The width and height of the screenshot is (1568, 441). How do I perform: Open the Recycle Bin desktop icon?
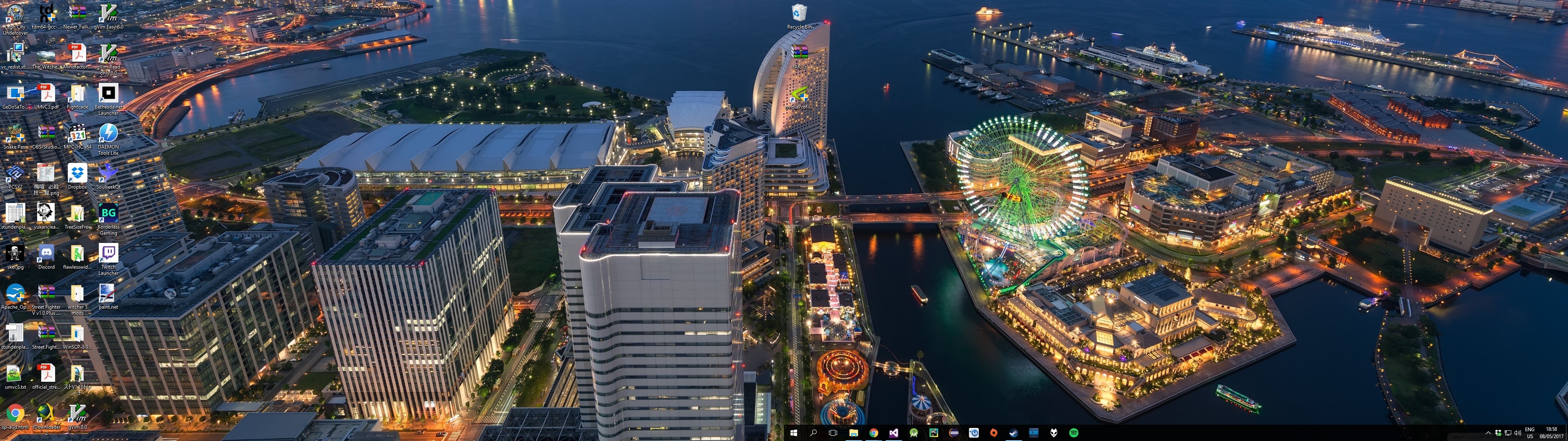(799, 13)
